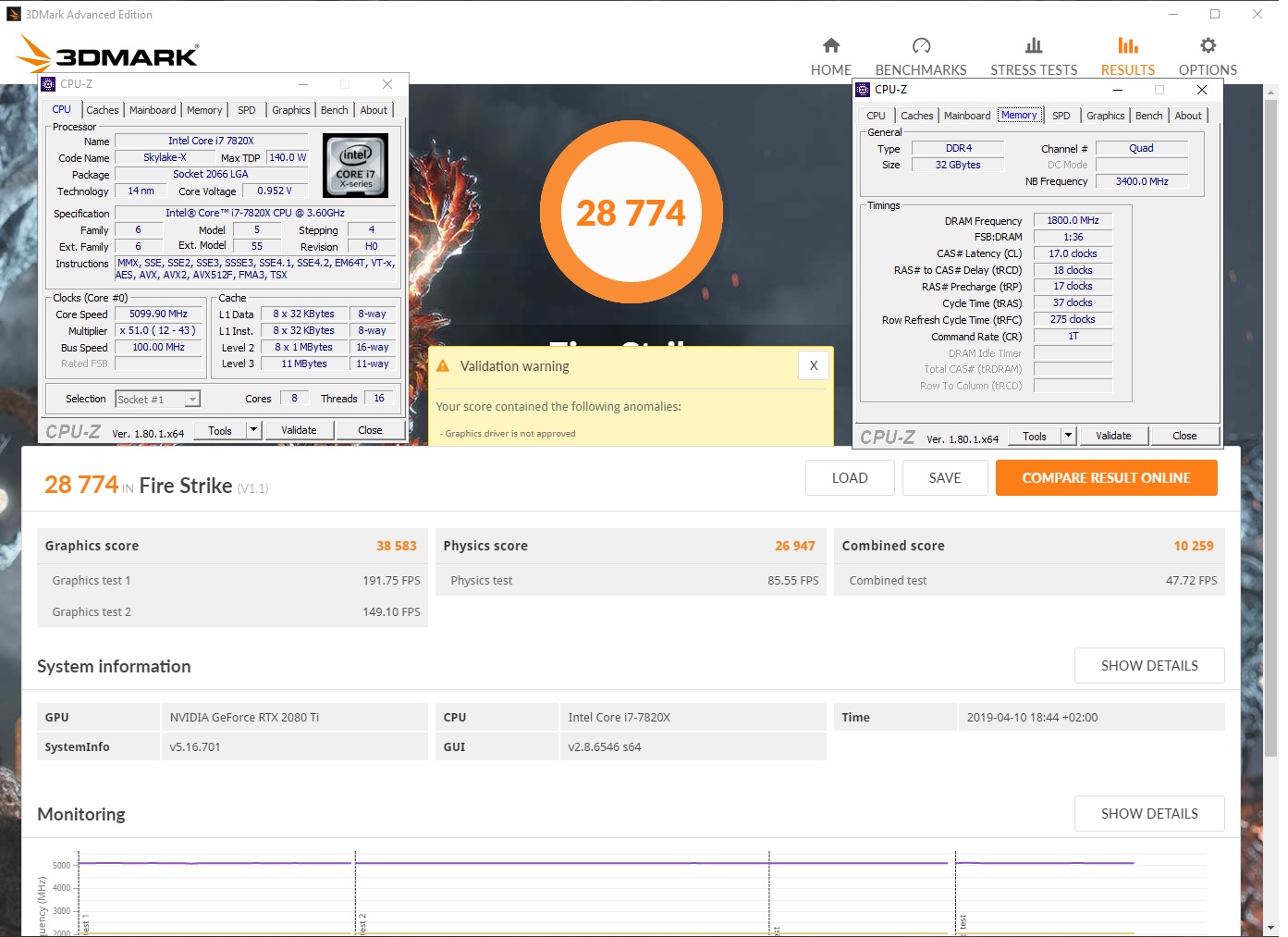Switch to Graphics tab in left CPU-Z
The height and width of the screenshot is (937, 1288).
pyautogui.click(x=291, y=110)
